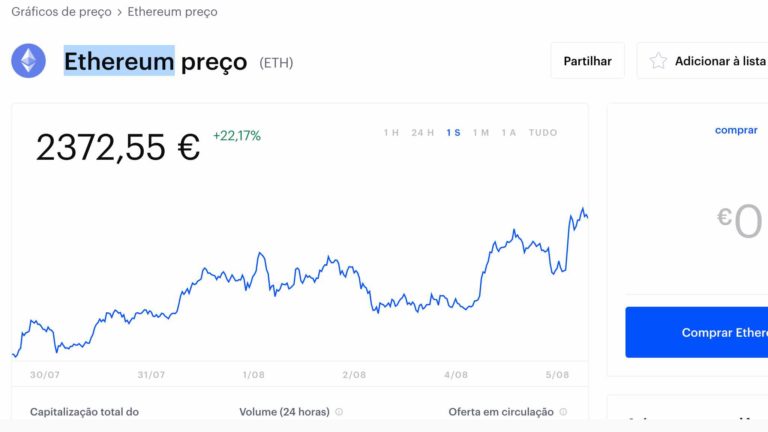Viewport: 768px width, 432px height.
Task: Click the +22,17% change indicator
Action: point(236,136)
